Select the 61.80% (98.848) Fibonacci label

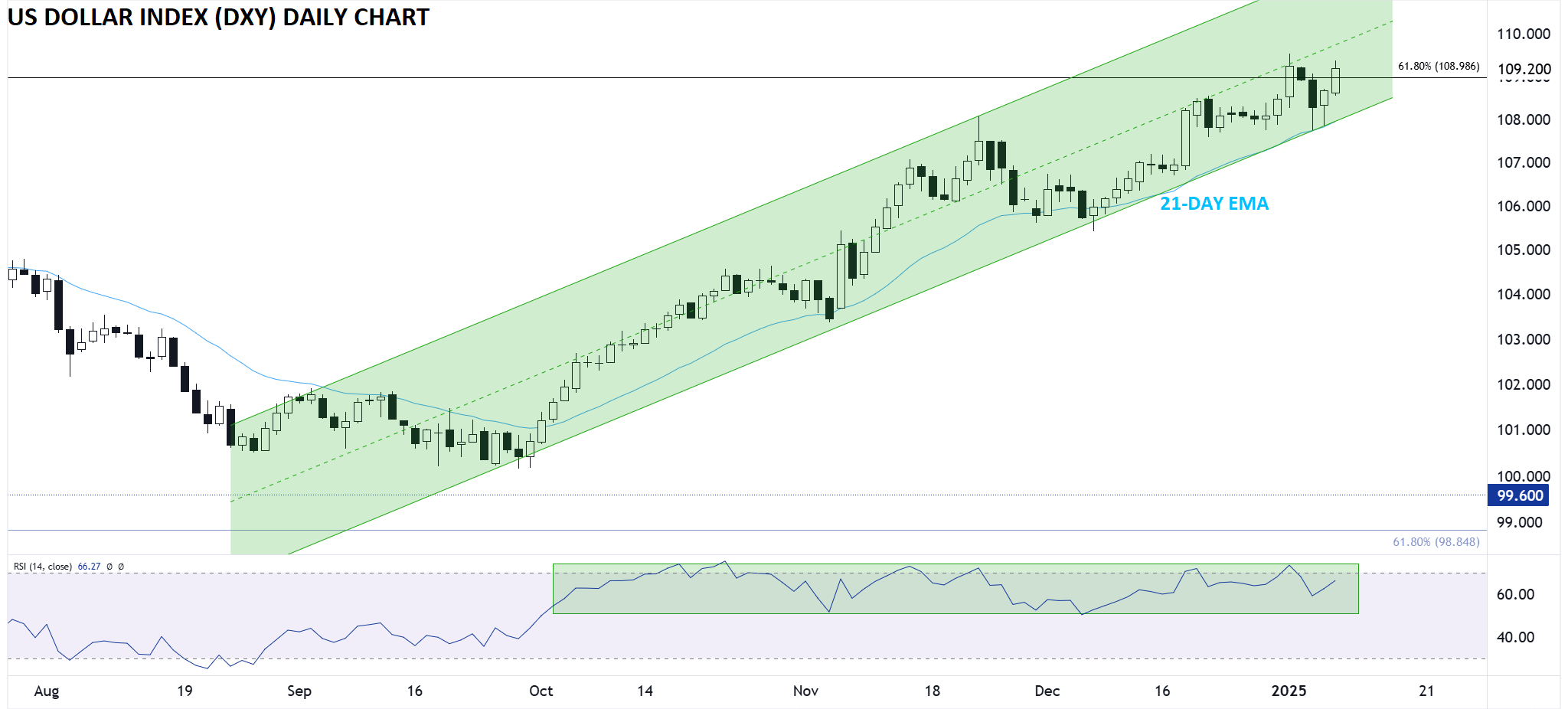[1436, 542]
